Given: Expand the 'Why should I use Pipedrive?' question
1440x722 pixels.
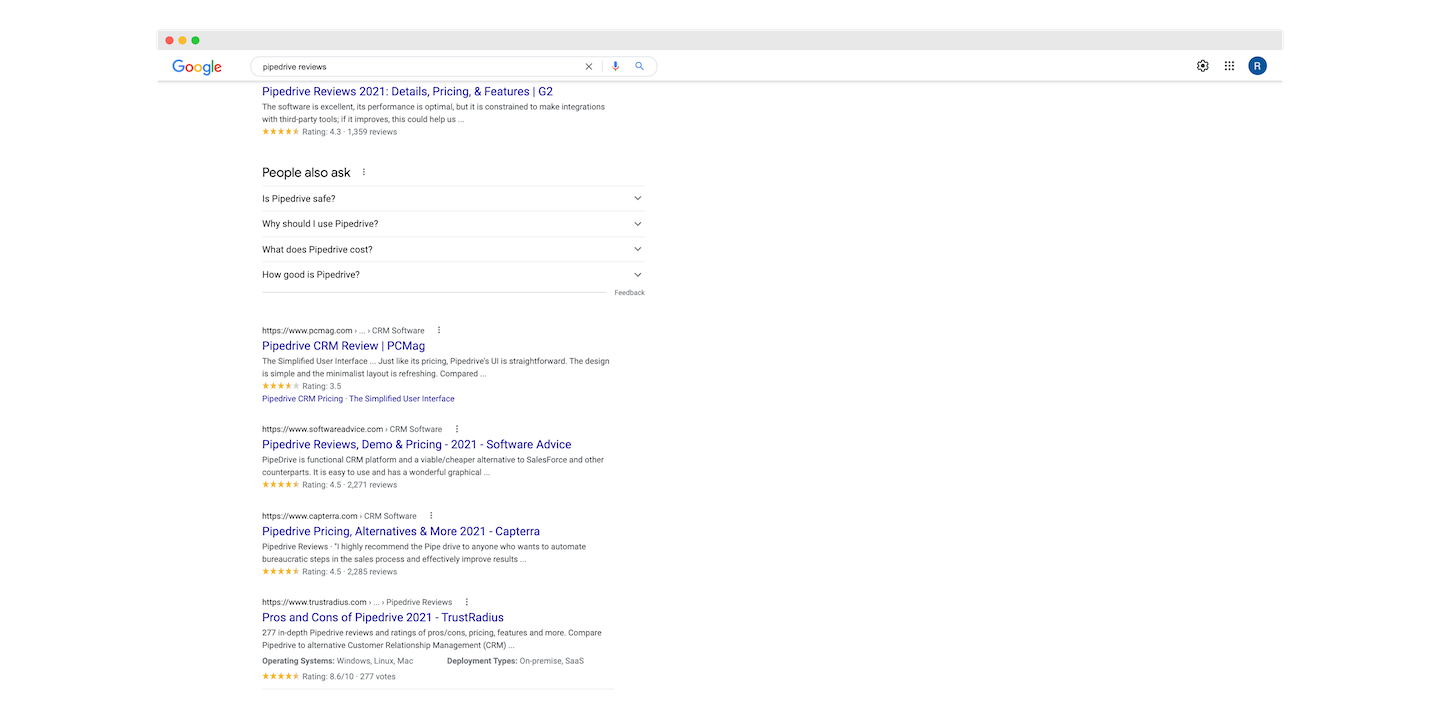Looking at the screenshot, I should pyautogui.click(x=453, y=224).
